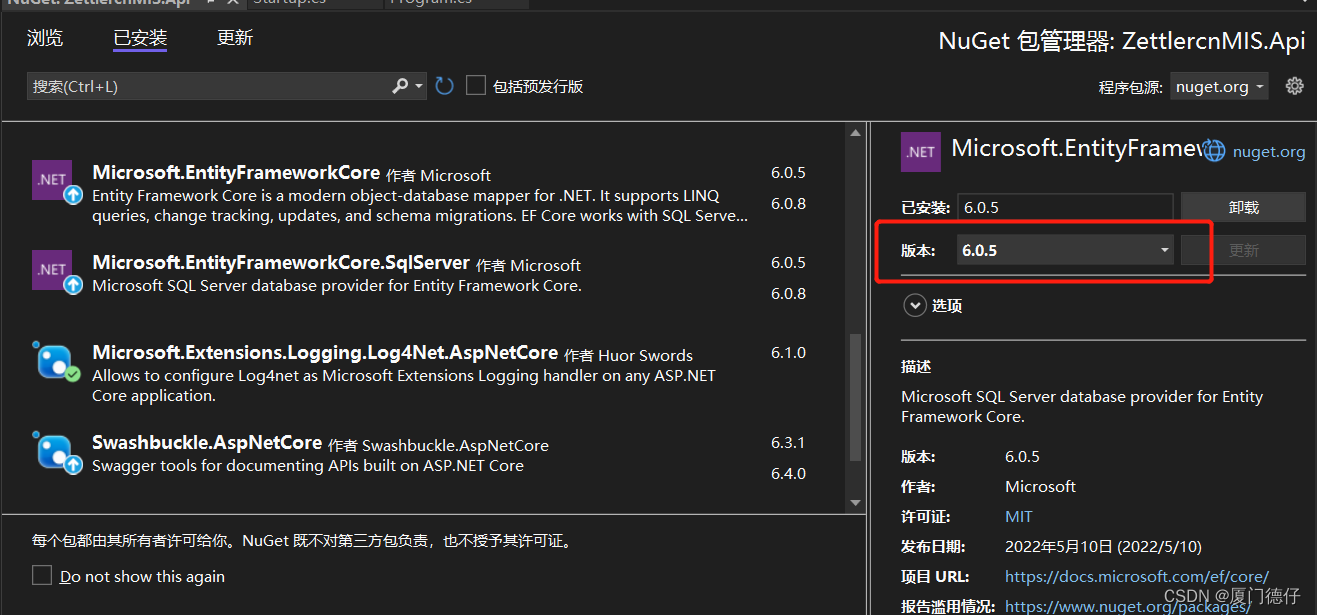Click the EntityFrameworkCore.SqlServer package icon
1317x615 pixels.
(x=52, y=270)
